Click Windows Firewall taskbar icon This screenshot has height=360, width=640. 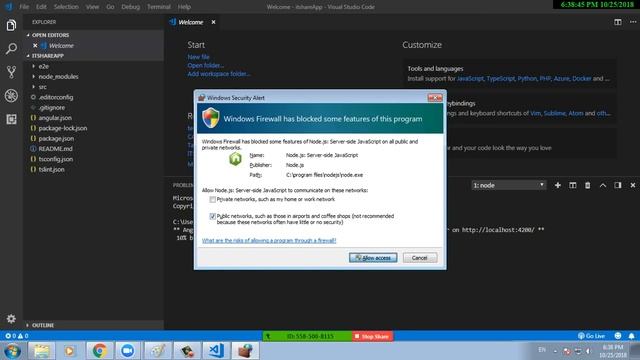(x=245, y=351)
